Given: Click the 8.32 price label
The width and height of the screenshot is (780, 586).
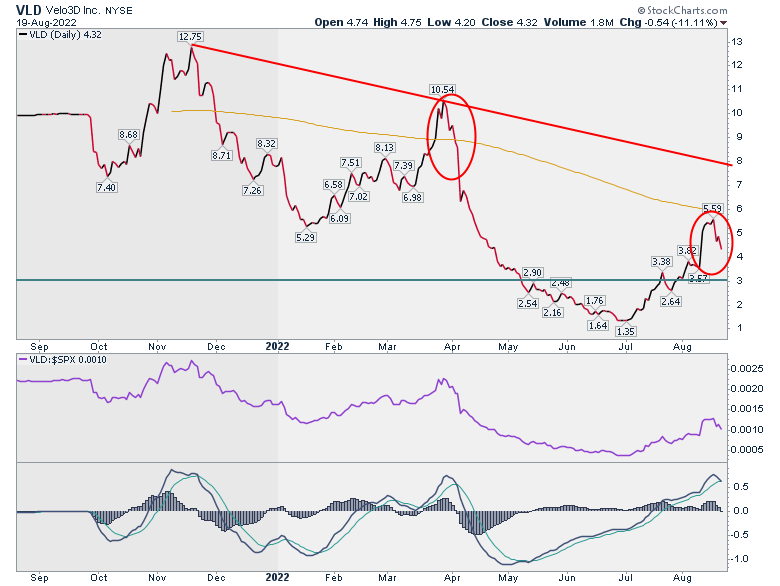Looking at the screenshot, I should tap(266, 143).
